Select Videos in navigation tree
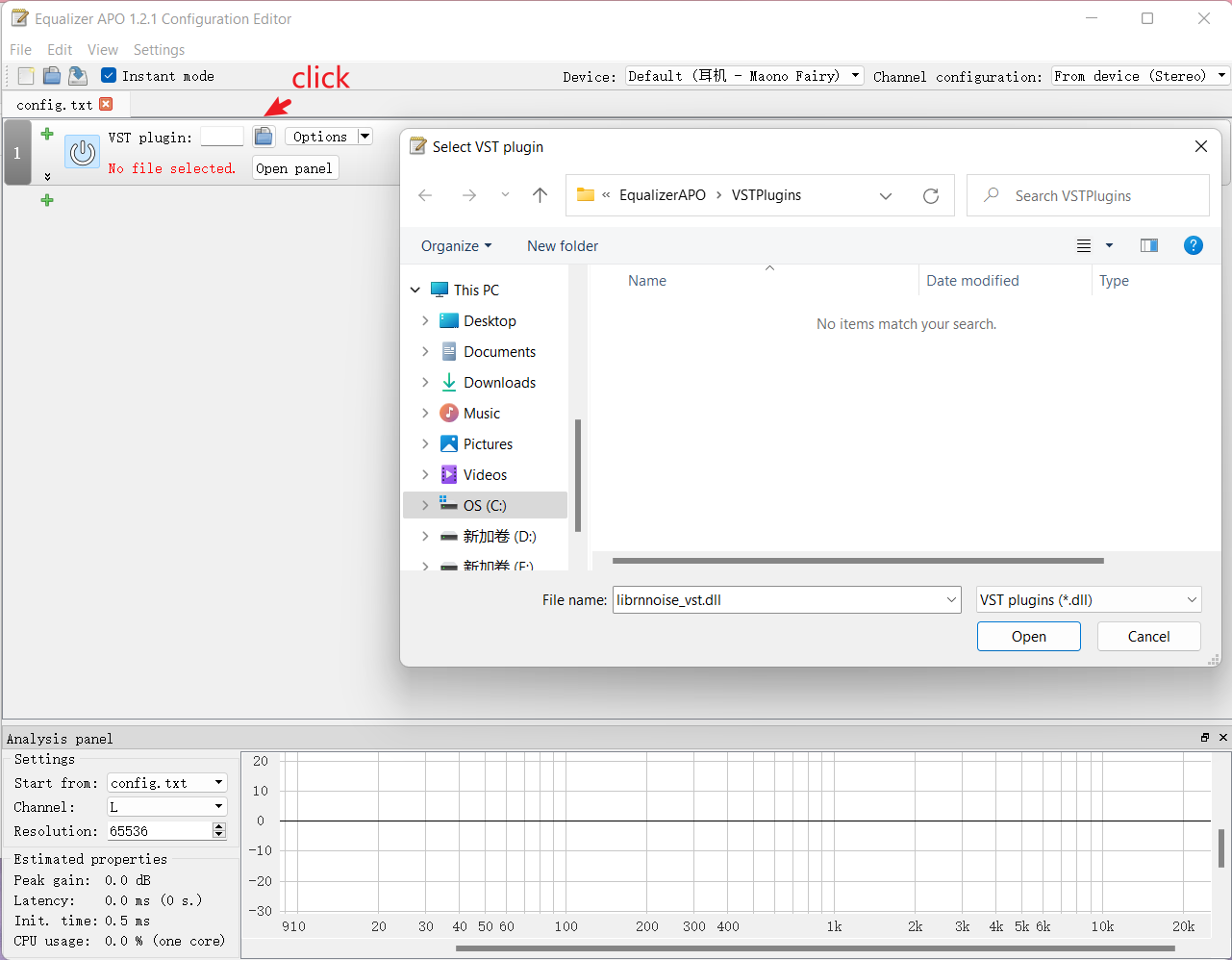Screen dimensions: 1232x960 point(485,475)
